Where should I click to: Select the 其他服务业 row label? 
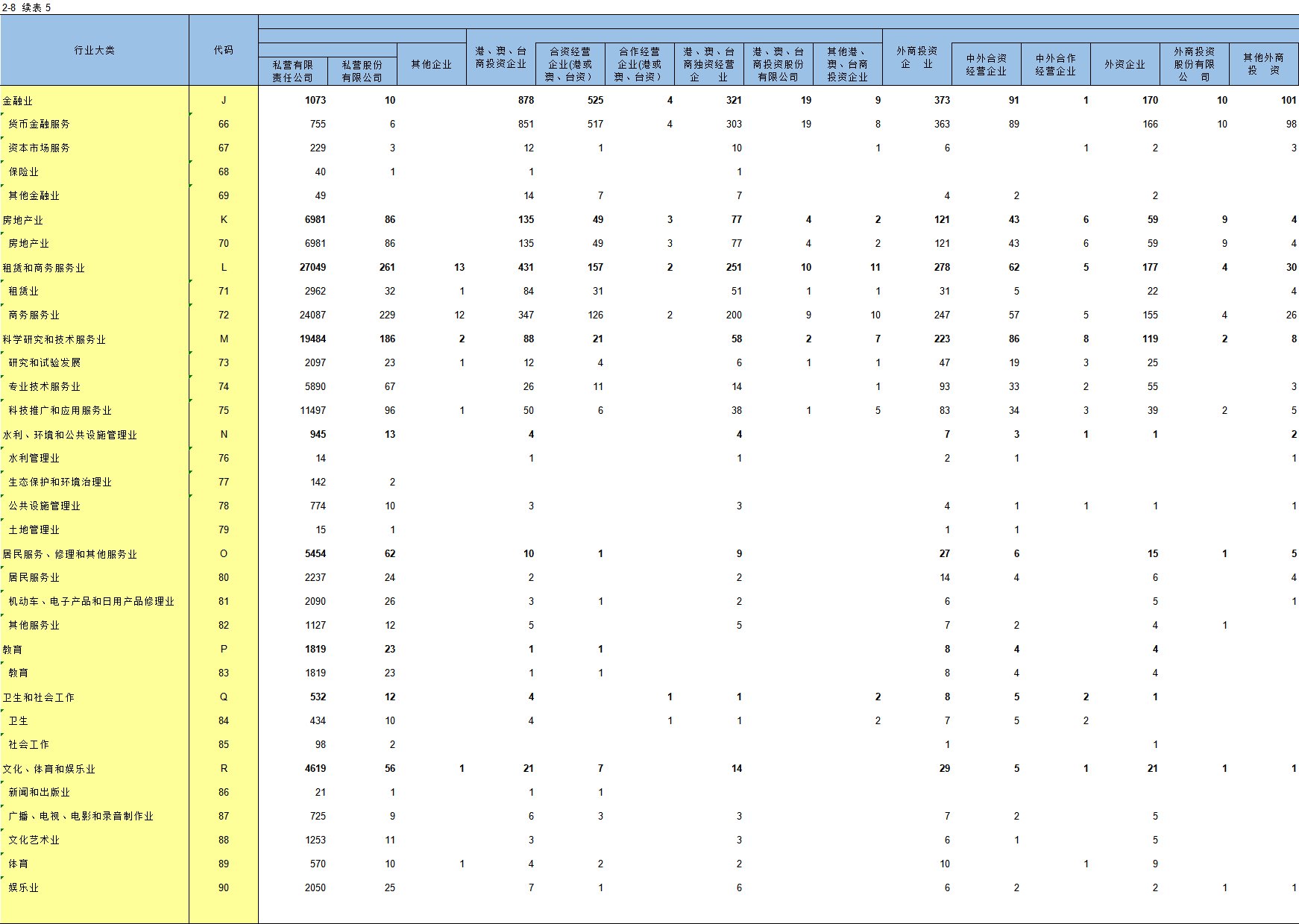point(34,626)
